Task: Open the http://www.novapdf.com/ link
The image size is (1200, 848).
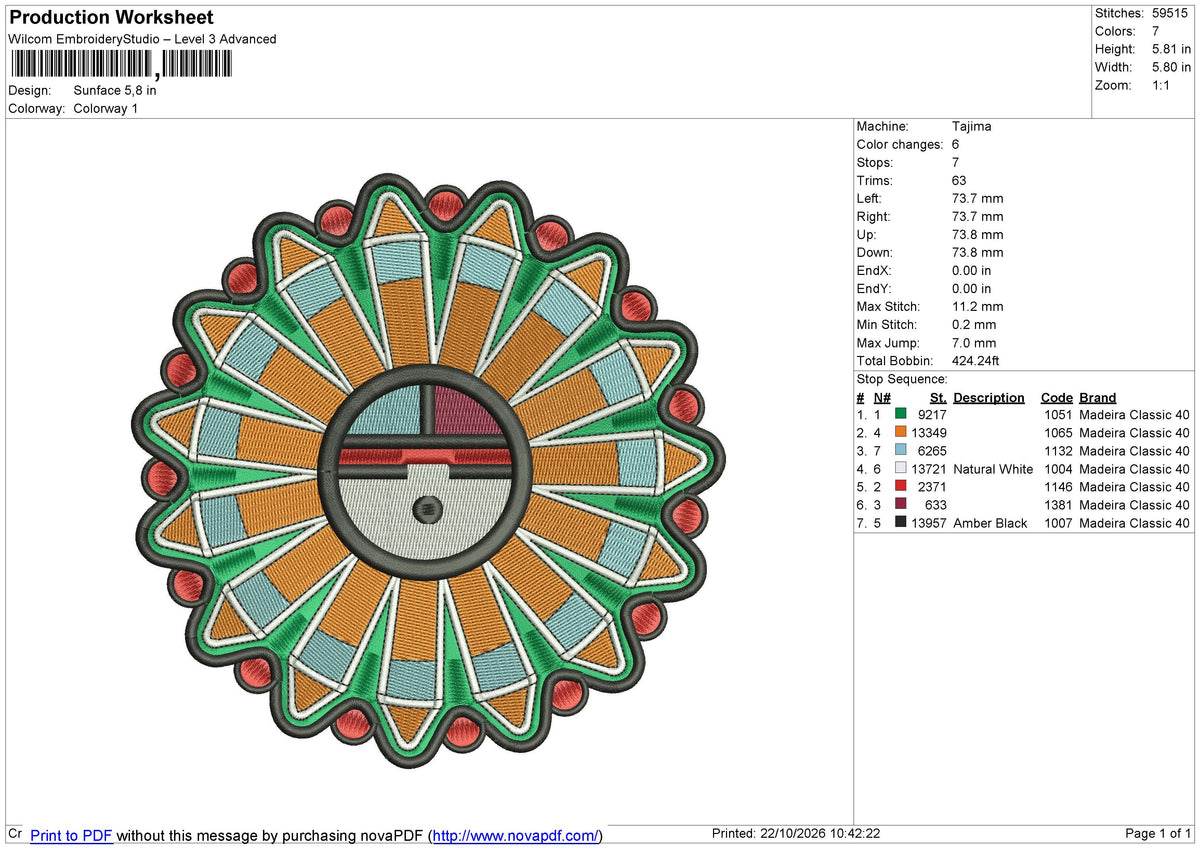Action: 516,835
